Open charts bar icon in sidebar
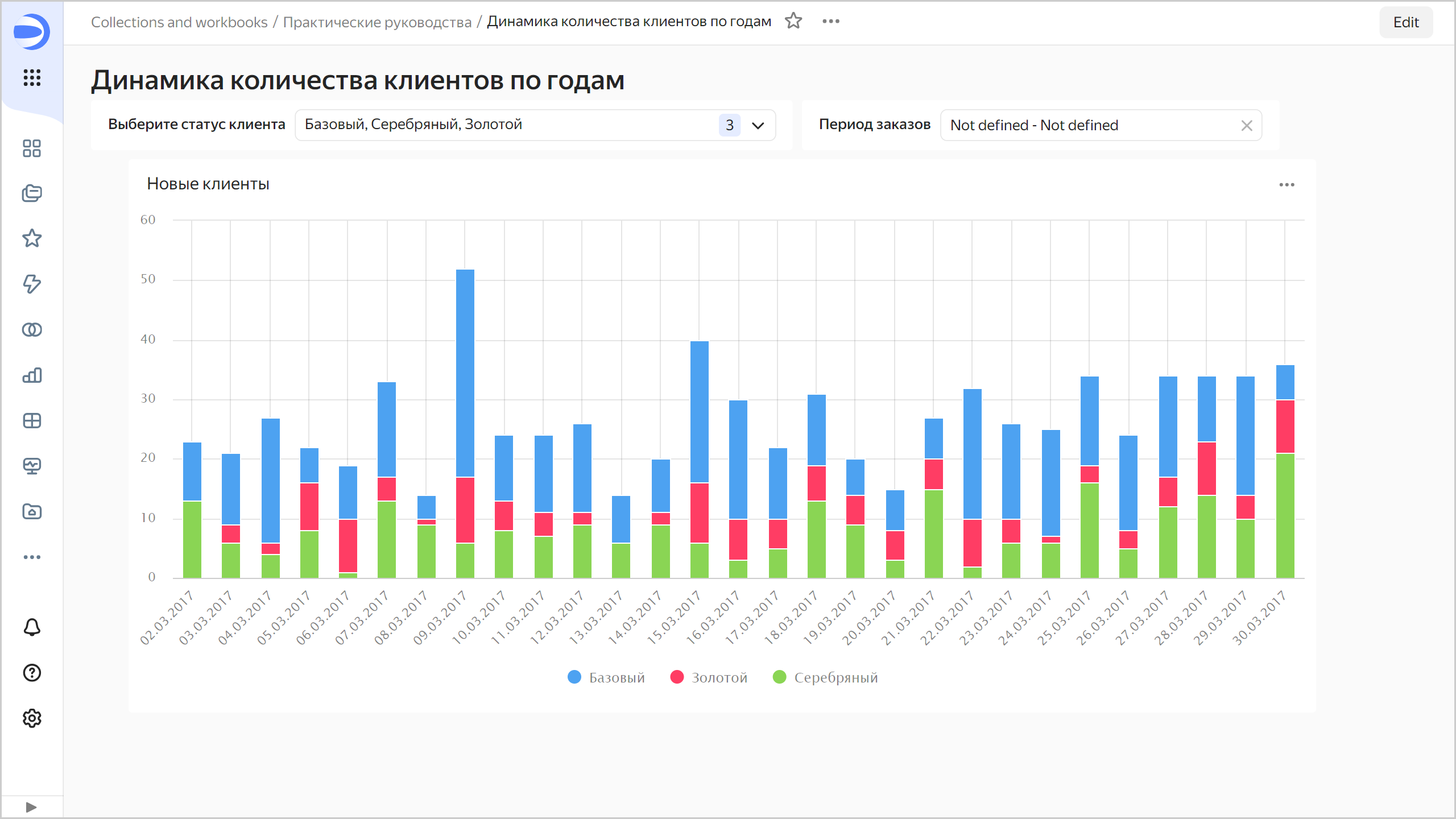1456x819 pixels. [x=32, y=375]
